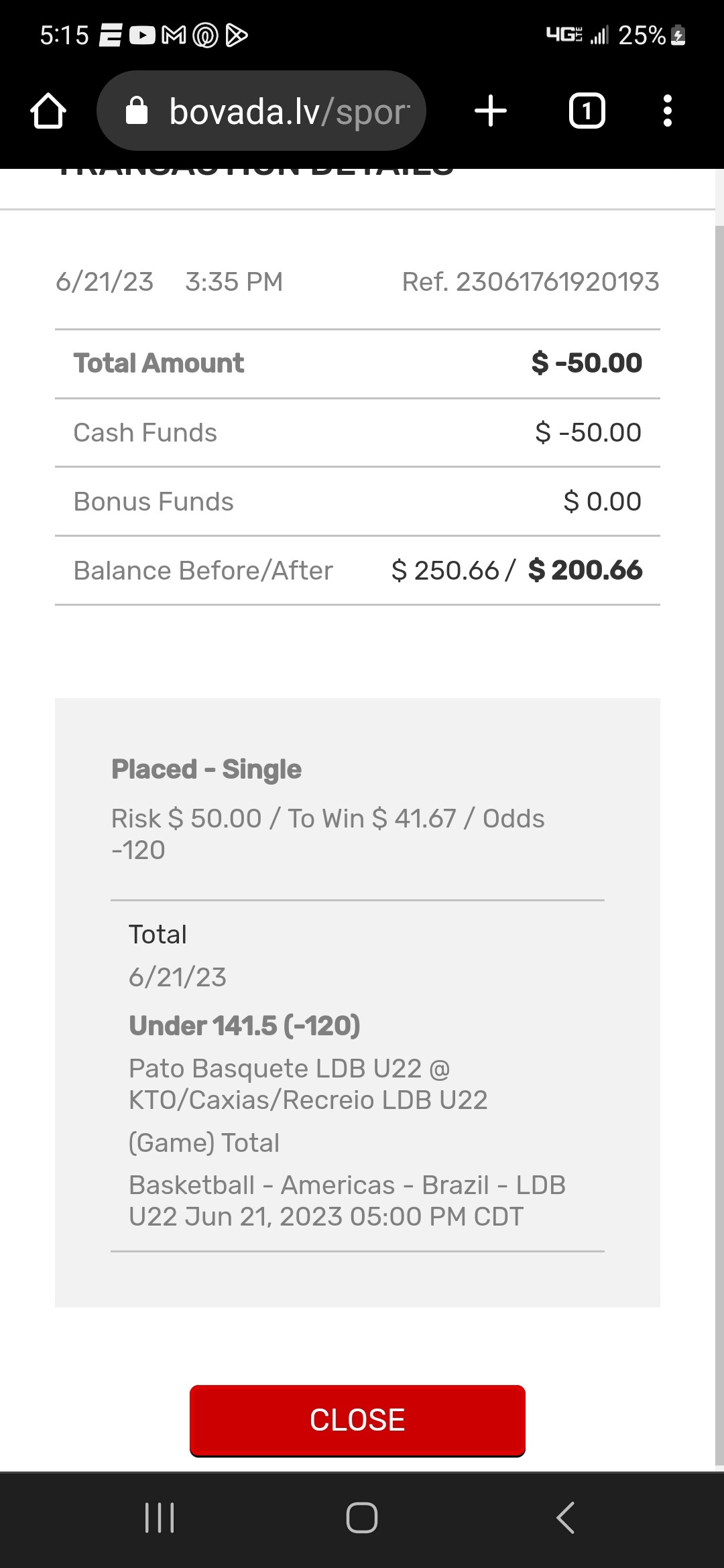
Task: Tap the Play Store notification icon
Action: click(x=237, y=35)
